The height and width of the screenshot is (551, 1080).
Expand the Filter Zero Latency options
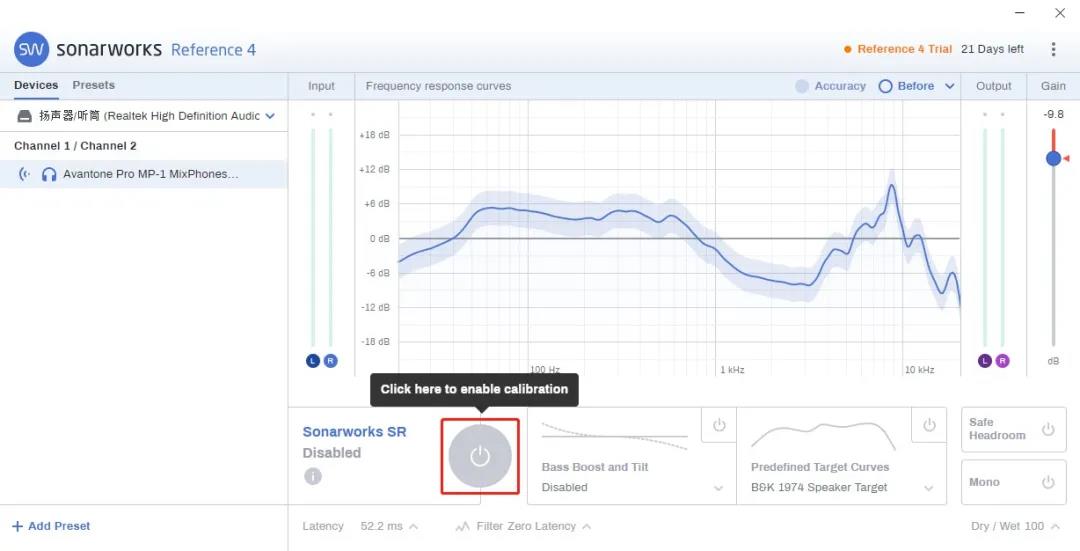click(x=586, y=526)
